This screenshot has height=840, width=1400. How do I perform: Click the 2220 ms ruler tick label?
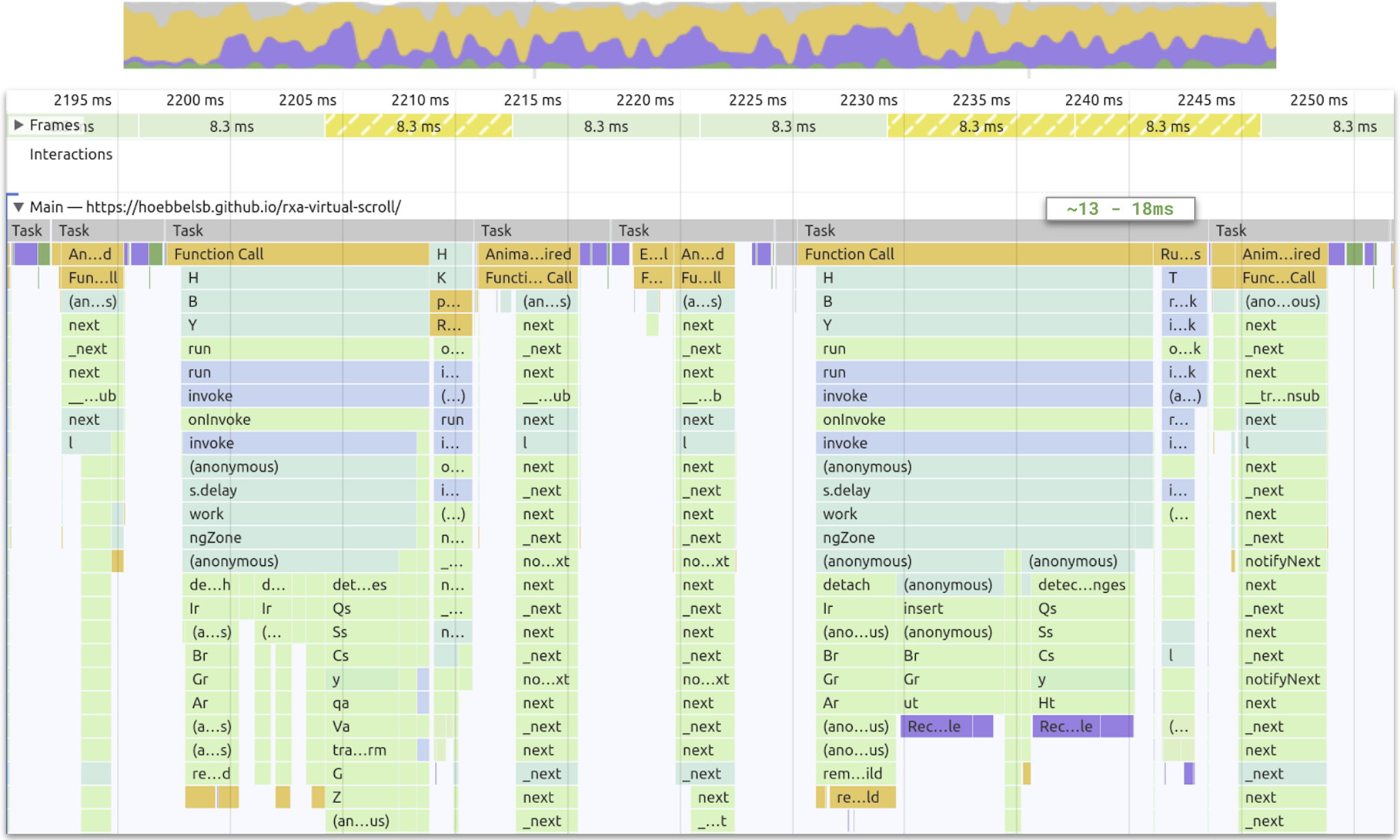tap(645, 100)
